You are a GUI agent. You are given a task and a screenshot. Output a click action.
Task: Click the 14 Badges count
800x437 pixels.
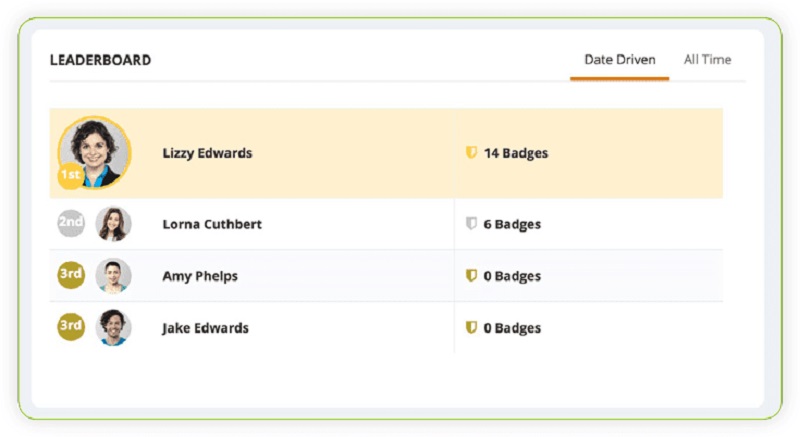tap(516, 153)
